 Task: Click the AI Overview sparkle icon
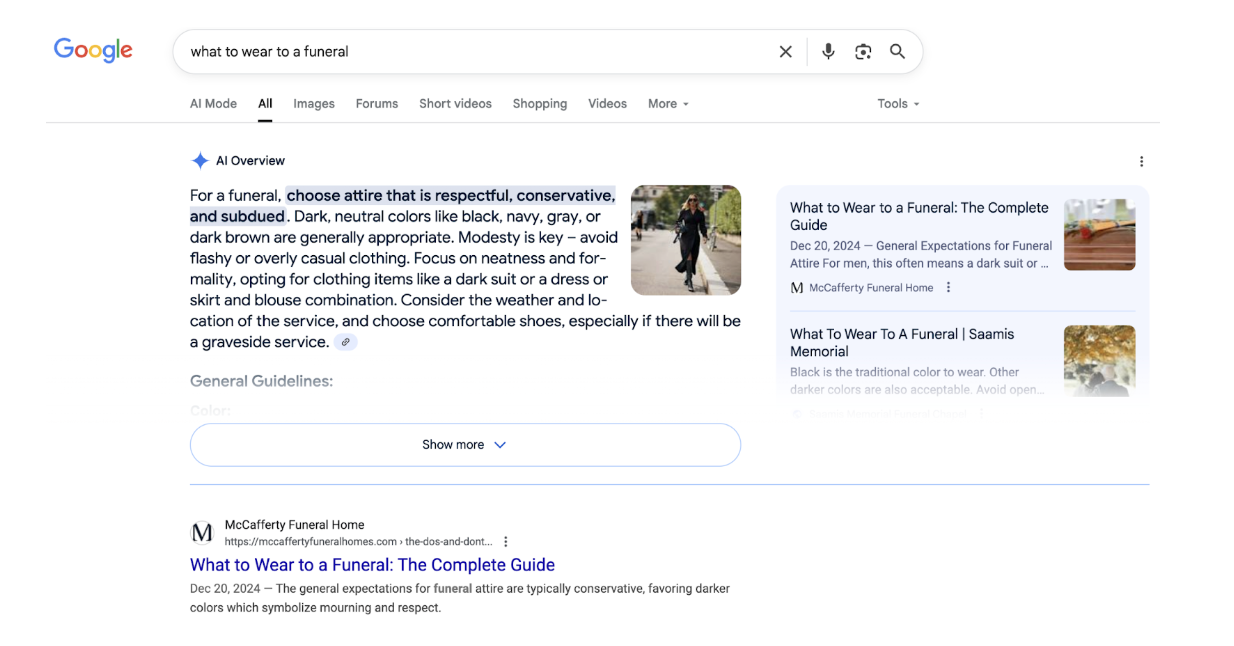pyautogui.click(x=200, y=161)
